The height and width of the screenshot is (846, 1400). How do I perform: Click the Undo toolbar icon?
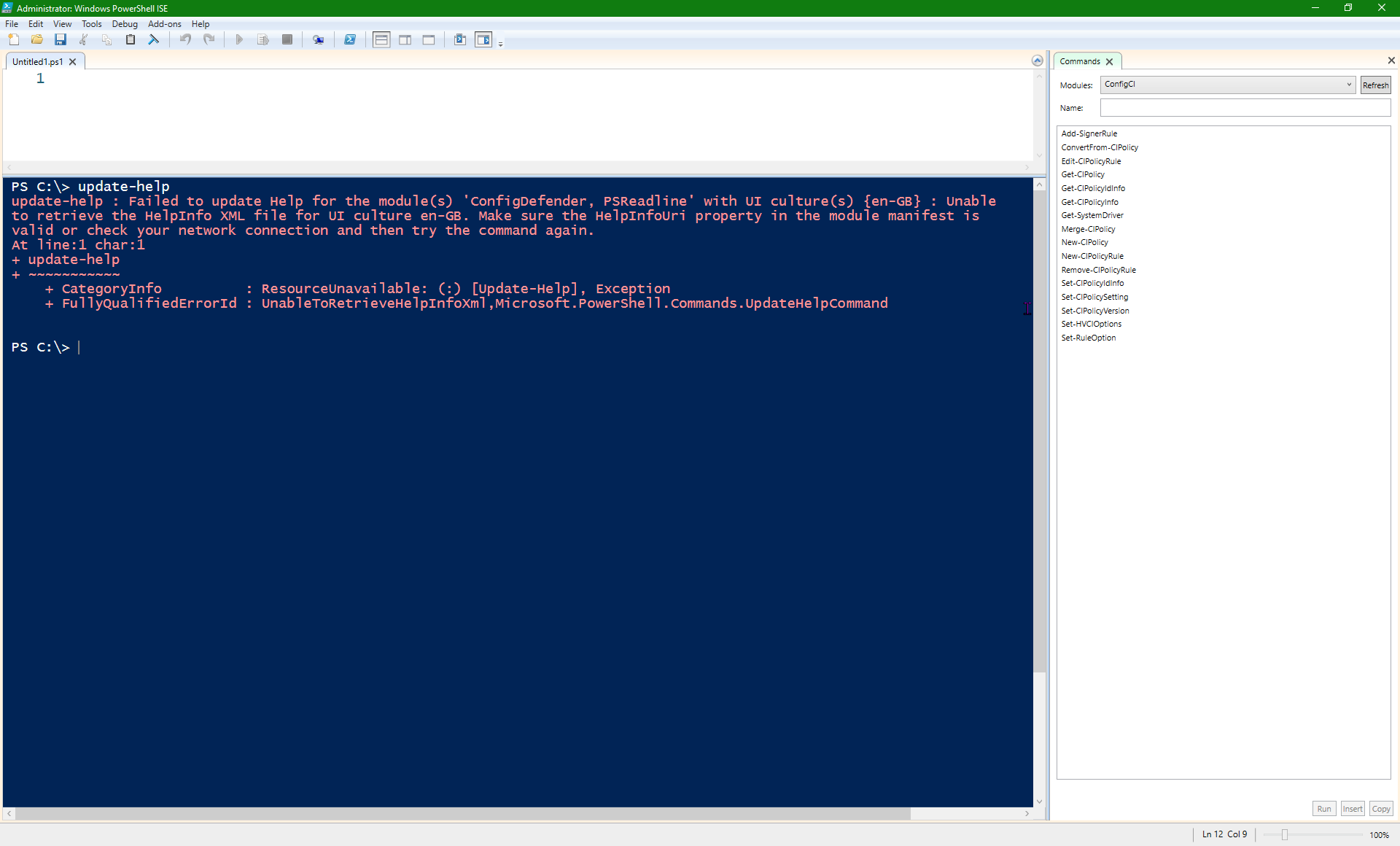tap(184, 40)
